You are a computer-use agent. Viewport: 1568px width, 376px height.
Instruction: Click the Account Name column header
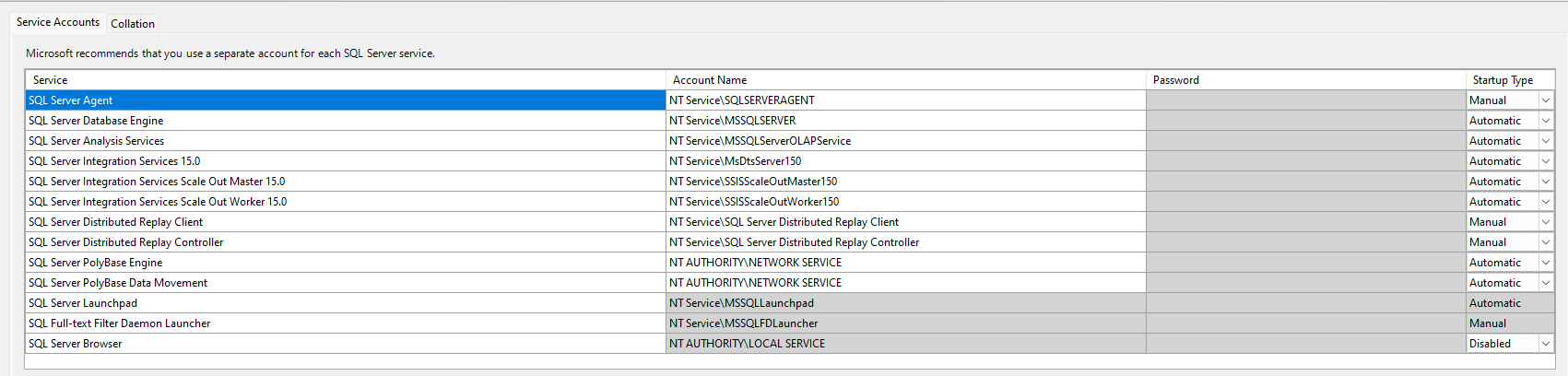(x=906, y=80)
